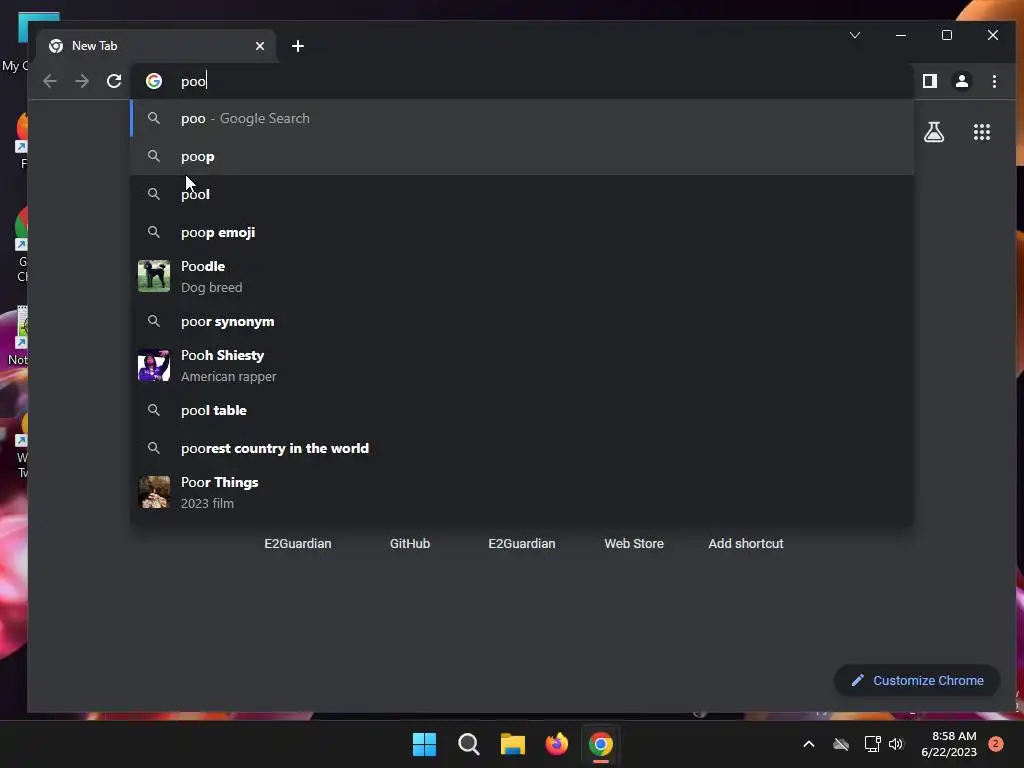Open the volume tray icon
This screenshot has width=1024, height=768.
pos(896,744)
